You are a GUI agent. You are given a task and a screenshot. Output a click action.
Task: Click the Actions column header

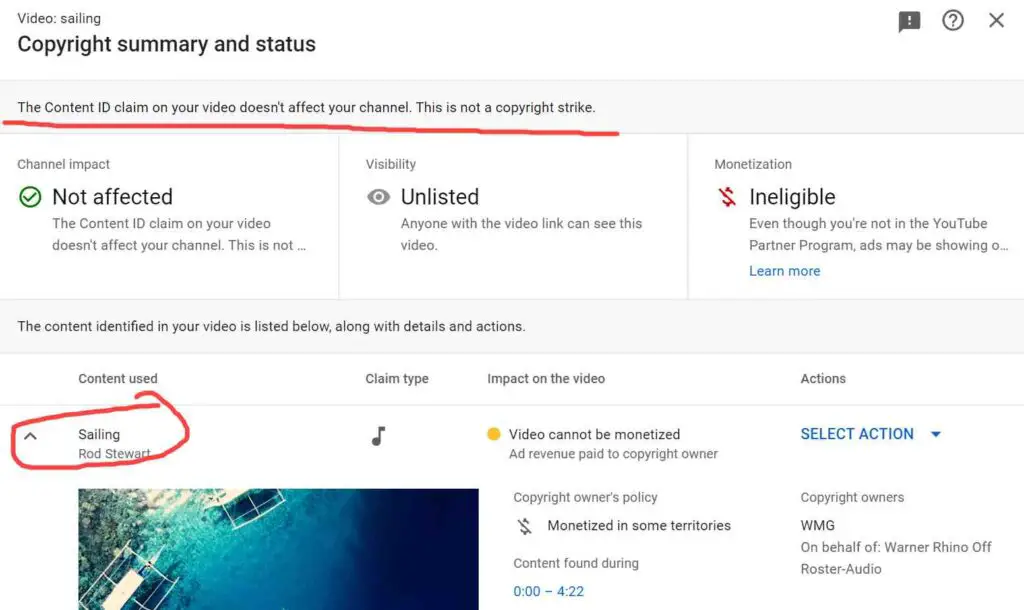[823, 379]
